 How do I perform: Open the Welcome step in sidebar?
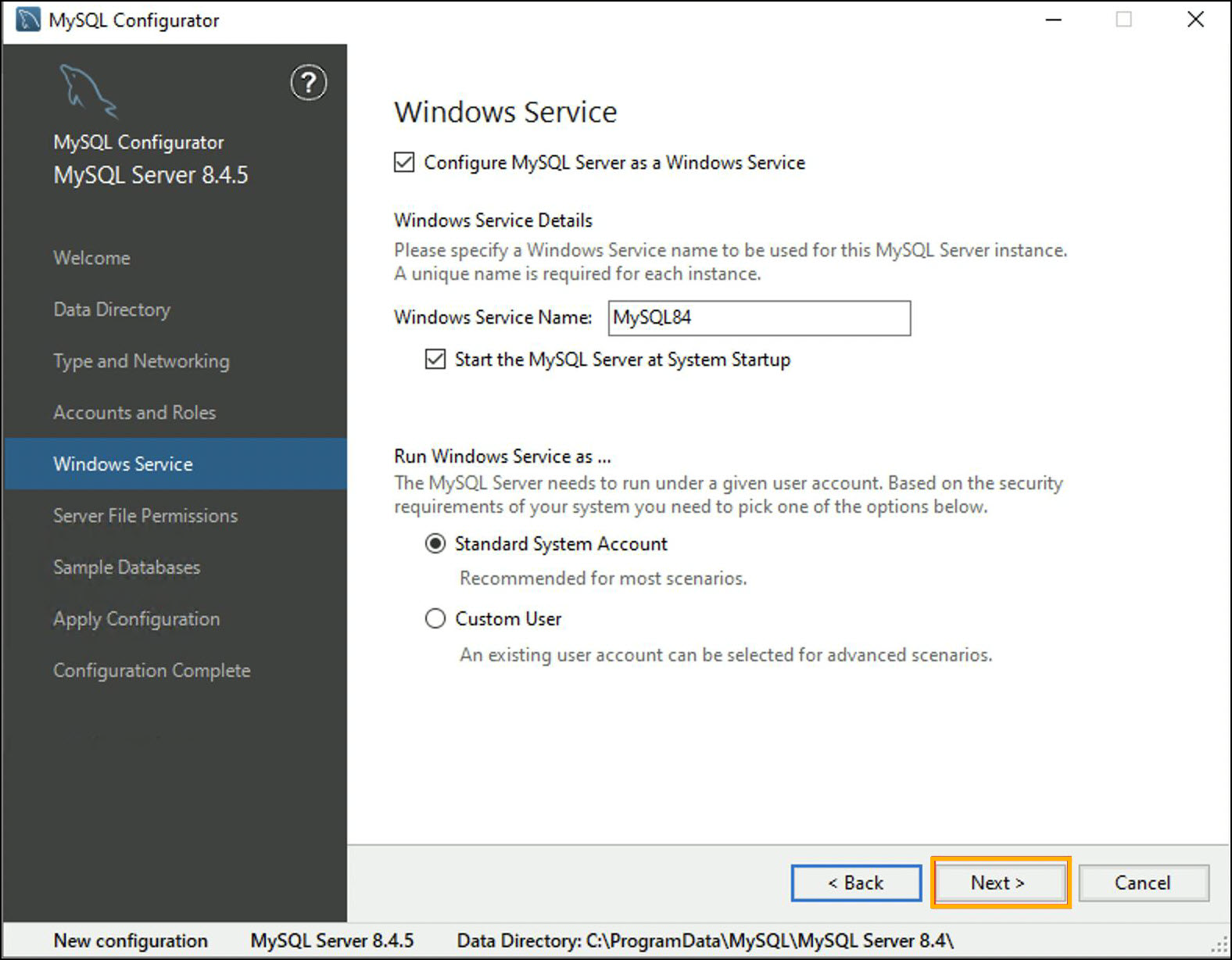click(92, 258)
